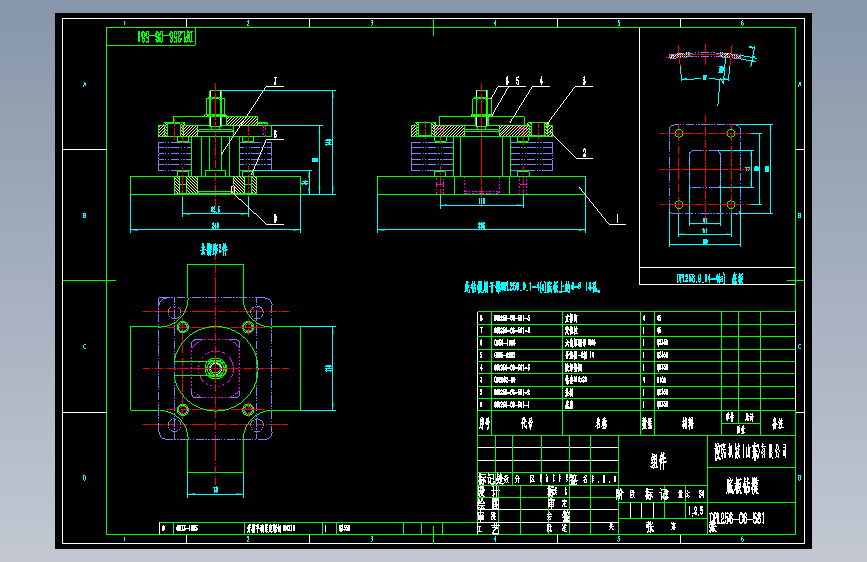Click the drawing title 底板钻模 cell
867x562 pixels.
click(x=751, y=486)
